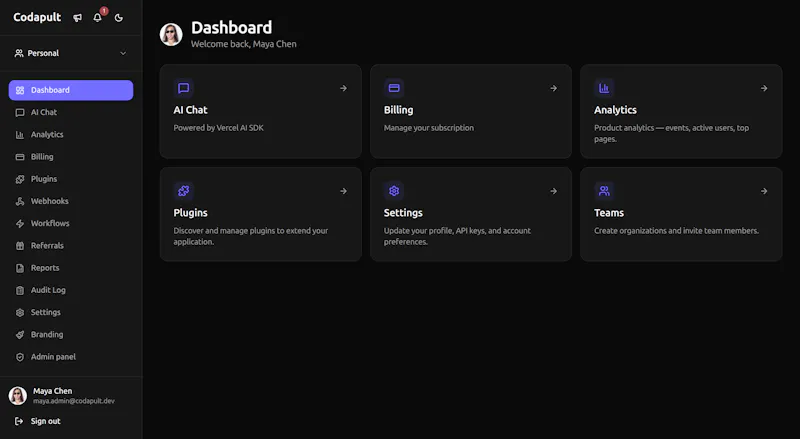800x439 pixels.
Task: Click the AI Chat card chat icon
Action: (x=184, y=88)
